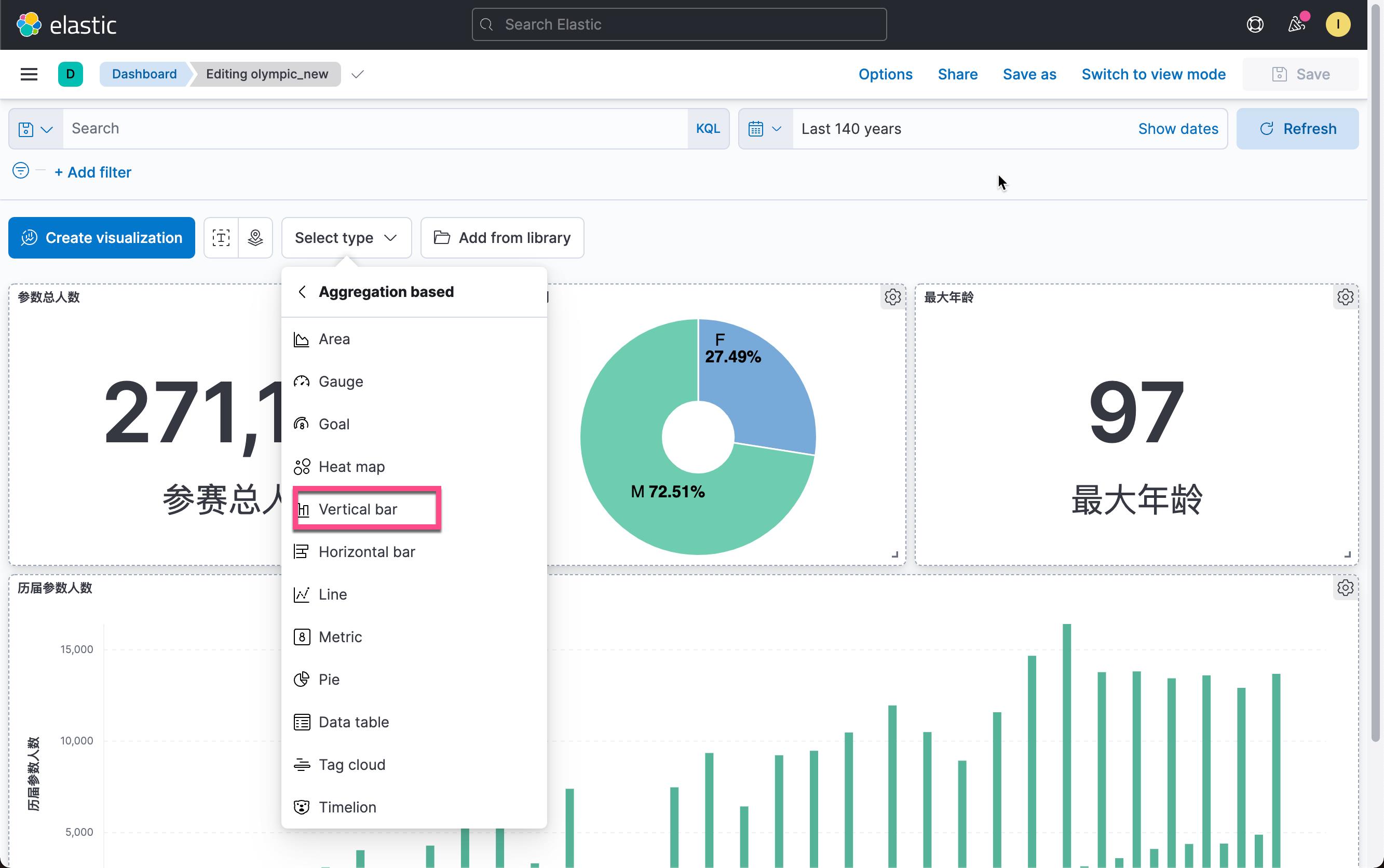
Task: Open settings gear for the 最大年龄 panel
Action: click(x=1345, y=297)
